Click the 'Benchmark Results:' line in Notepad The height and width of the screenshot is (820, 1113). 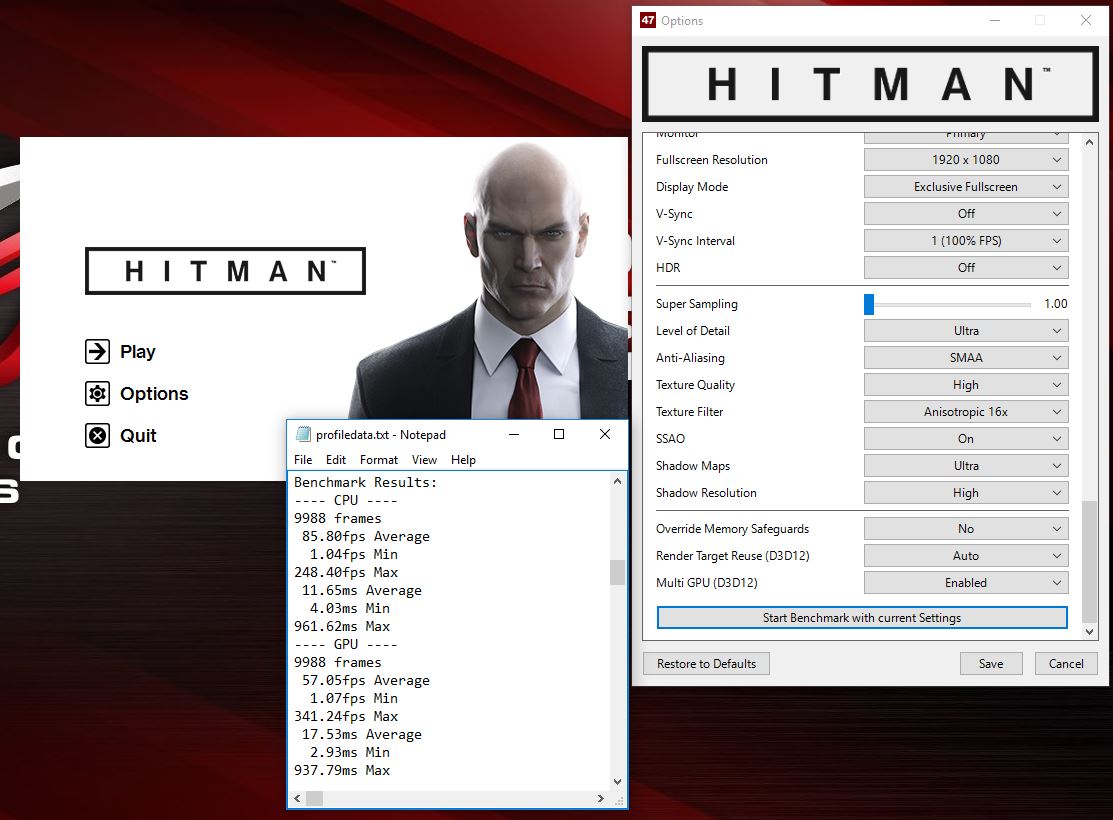366,482
